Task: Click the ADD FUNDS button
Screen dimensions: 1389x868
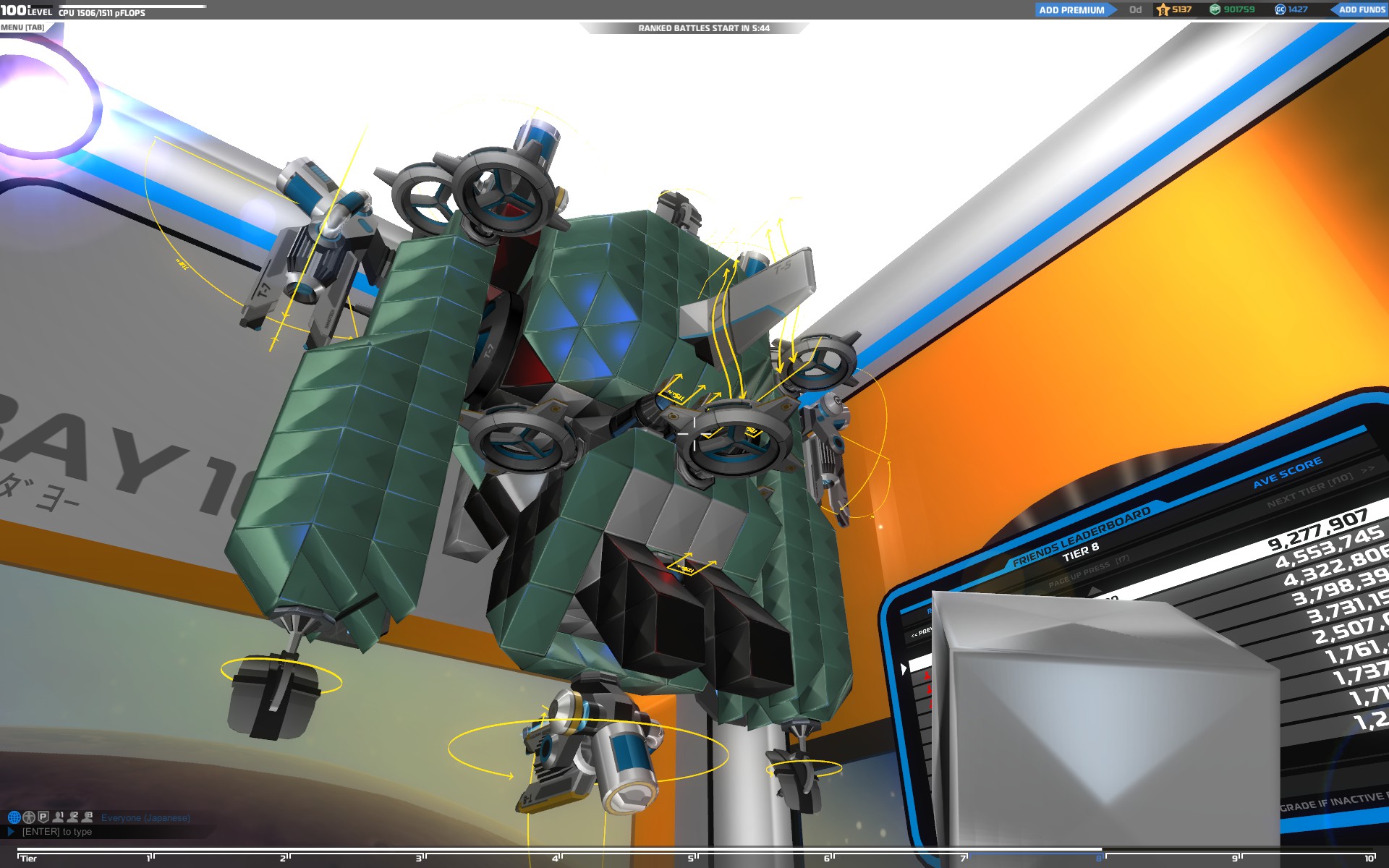Action: click(1359, 9)
